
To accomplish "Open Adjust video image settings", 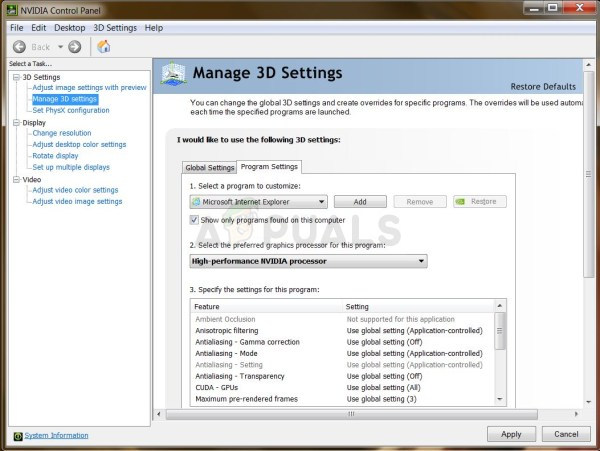I will coord(77,202).
